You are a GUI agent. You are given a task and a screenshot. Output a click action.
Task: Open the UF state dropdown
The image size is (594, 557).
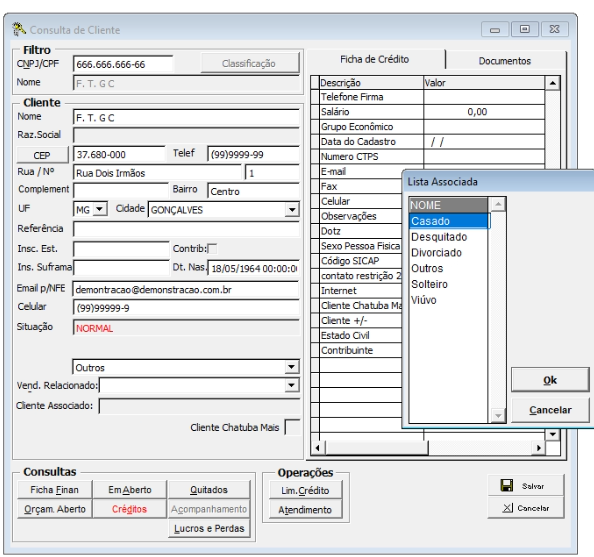click(100, 209)
